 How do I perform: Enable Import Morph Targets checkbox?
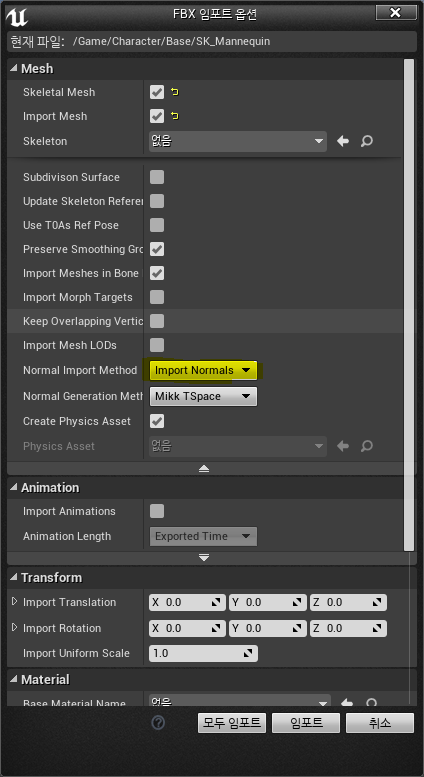(157, 297)
